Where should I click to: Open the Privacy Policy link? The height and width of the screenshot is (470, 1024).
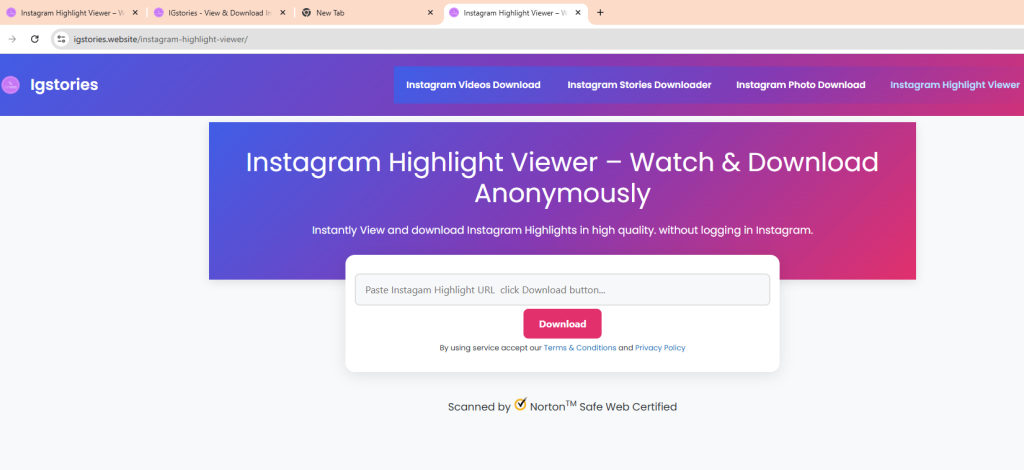tap(660, 348)
